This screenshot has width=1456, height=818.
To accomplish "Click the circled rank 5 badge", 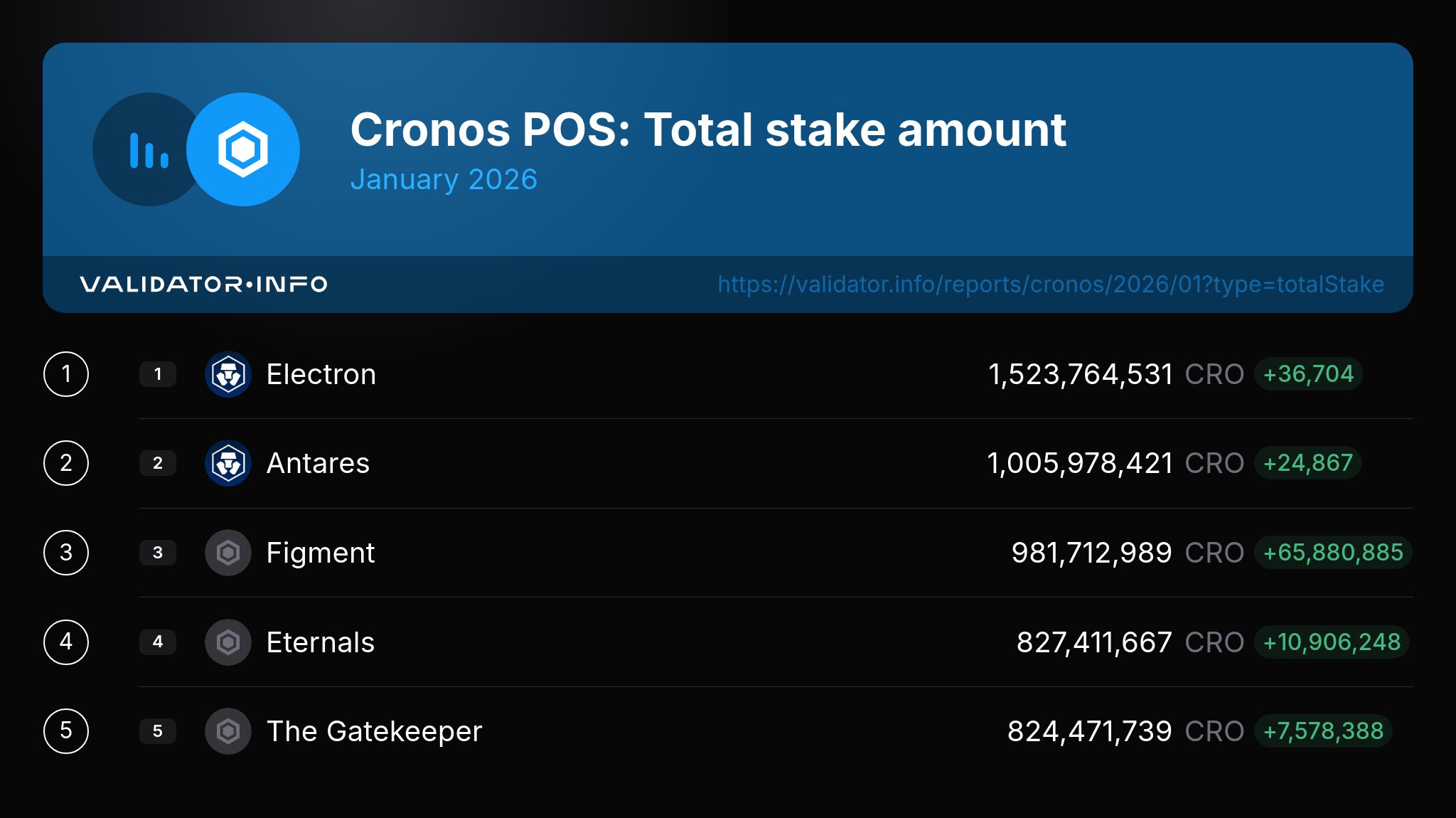I will coord(66,731).
